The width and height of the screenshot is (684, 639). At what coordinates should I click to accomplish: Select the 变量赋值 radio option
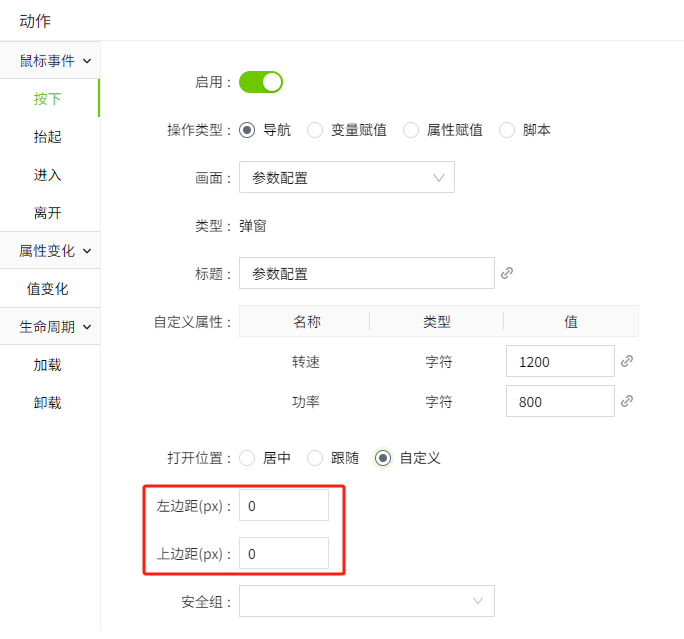click(315, 130)
